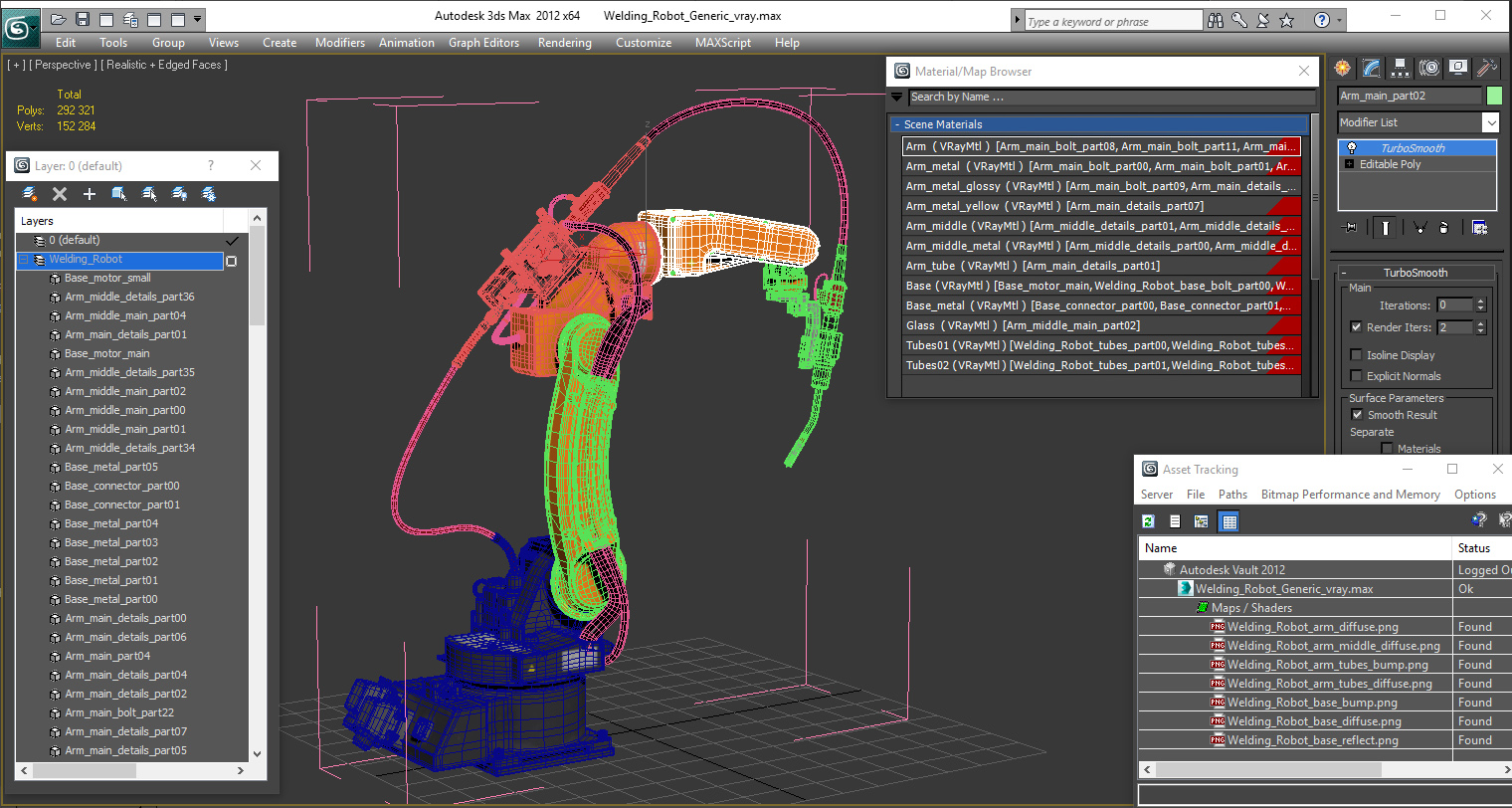The width and height of the screenshot is (1512, 808).
Task: Click the Iterations spinner up arrow
Action: (1480, 302)
